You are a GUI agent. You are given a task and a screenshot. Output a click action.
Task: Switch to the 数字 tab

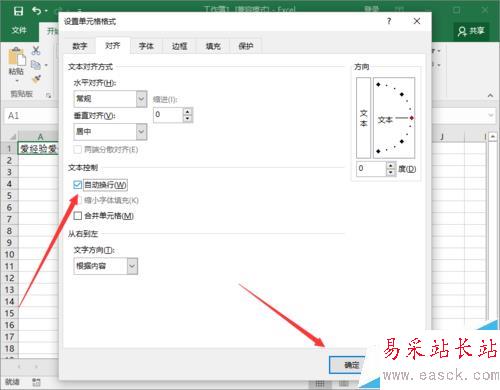click(x=80, y=46)
